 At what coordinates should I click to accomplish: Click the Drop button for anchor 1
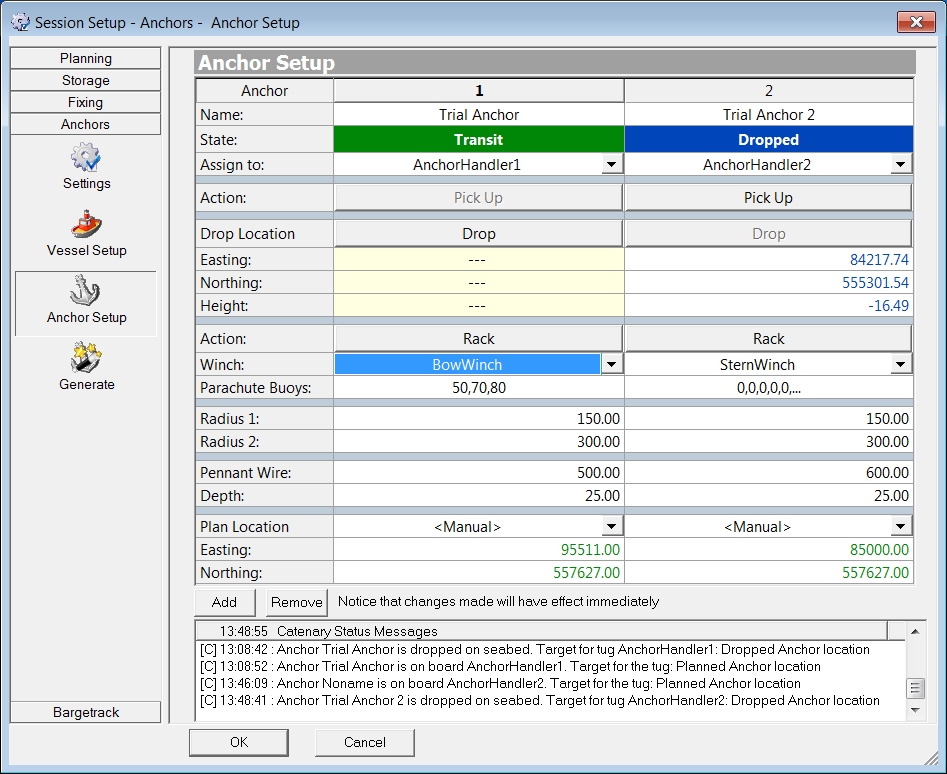point(478,234)
